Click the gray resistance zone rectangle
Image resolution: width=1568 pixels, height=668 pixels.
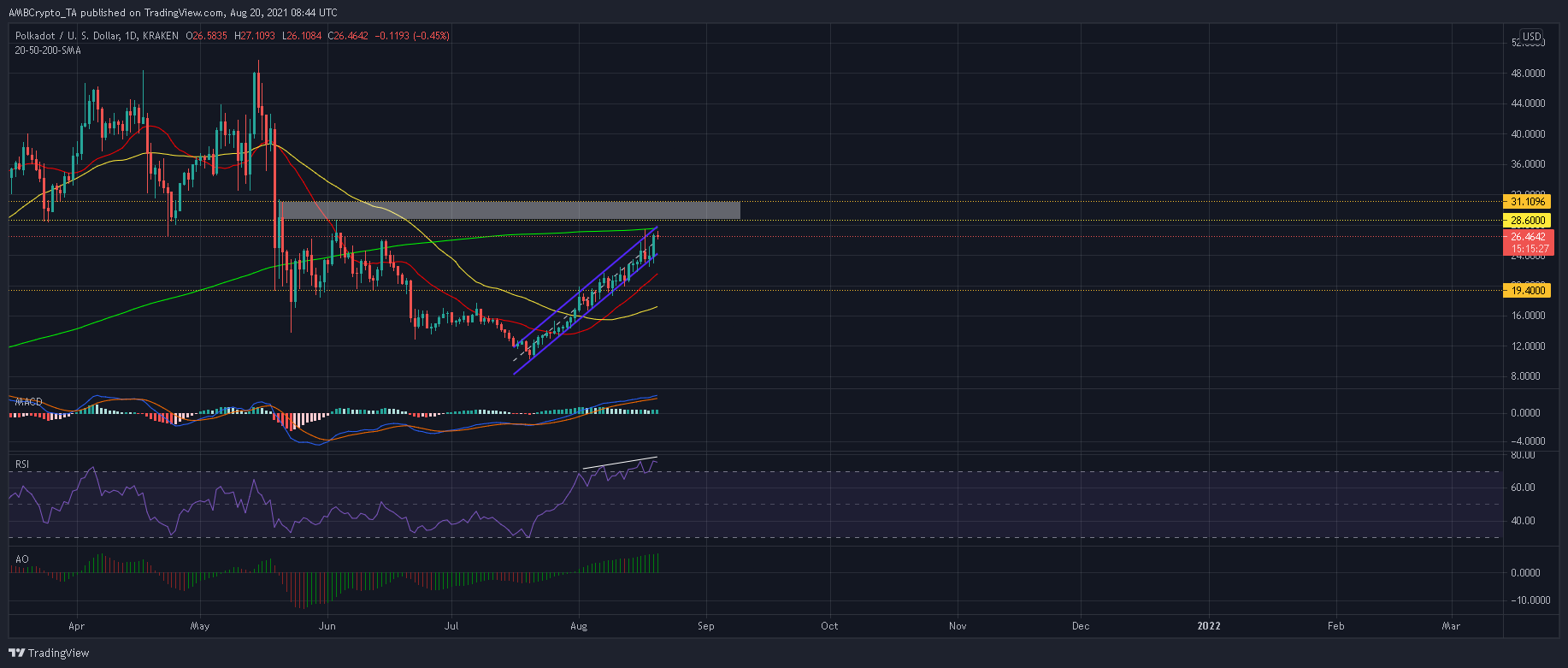click(x=510, y=210)
